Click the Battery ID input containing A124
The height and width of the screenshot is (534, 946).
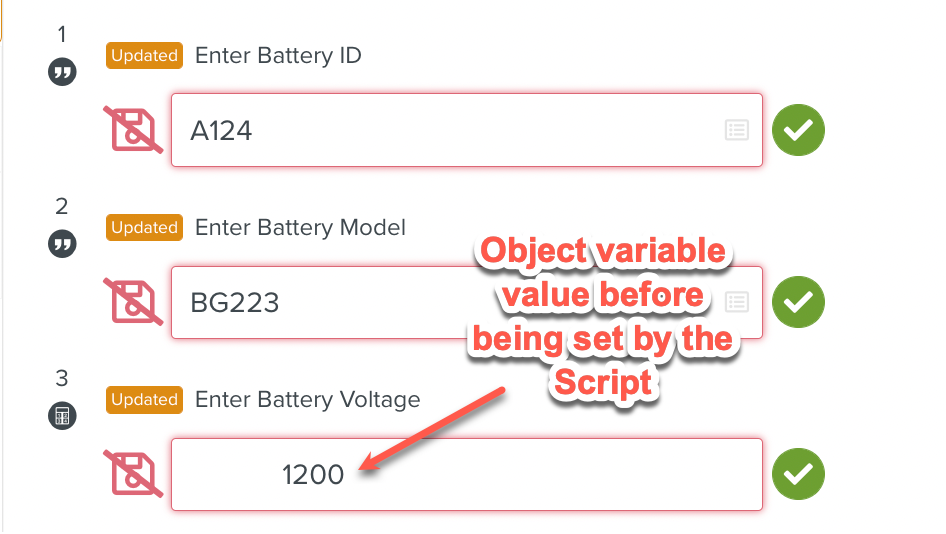point(440,130)
